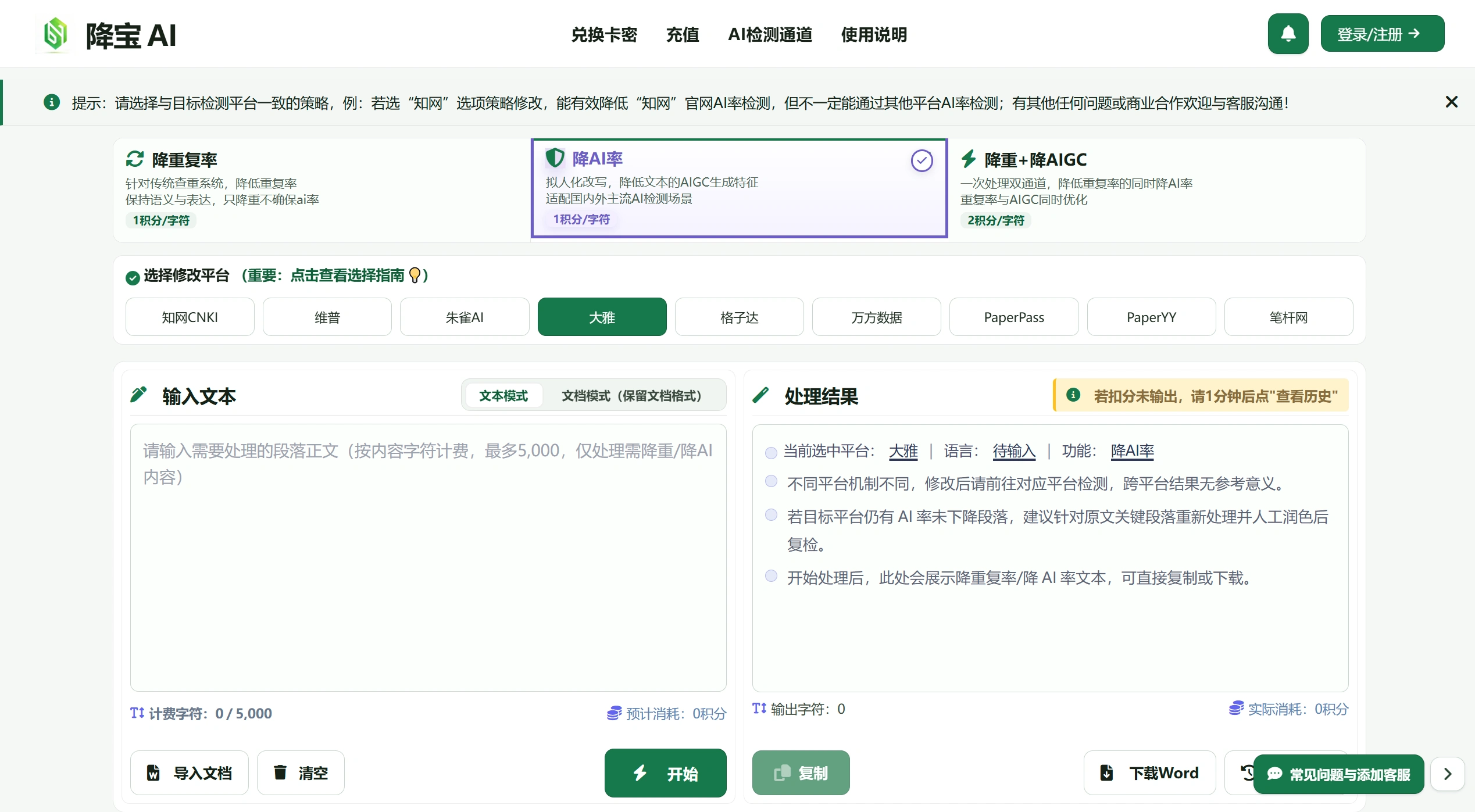Click the info icon in the yellow notice
The width and height of the screenshot is (1475, 812).
[1073, 395]
